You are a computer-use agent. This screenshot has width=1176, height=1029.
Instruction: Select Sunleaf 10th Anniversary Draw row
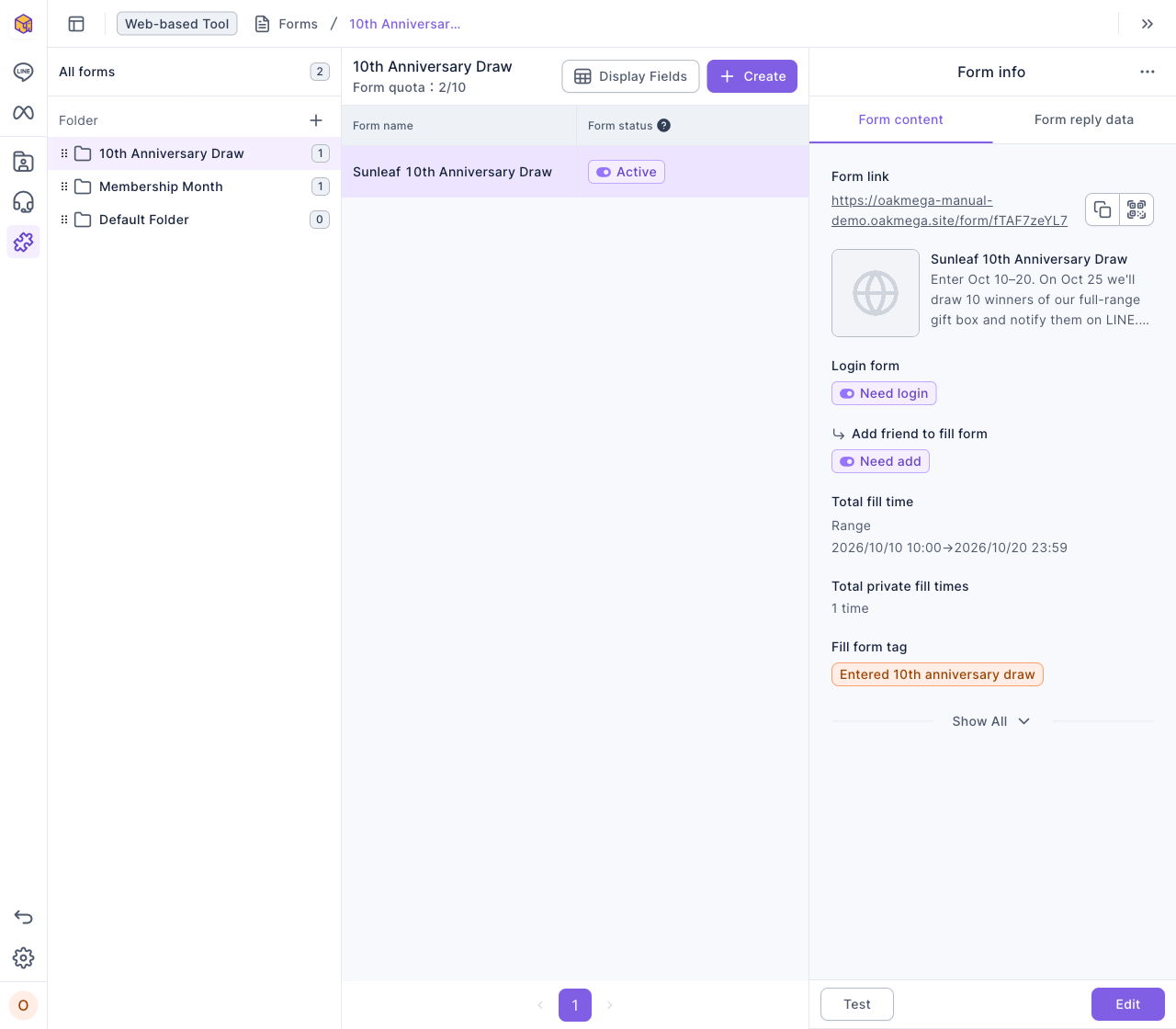pyautogui.click(x=575, y=172)
